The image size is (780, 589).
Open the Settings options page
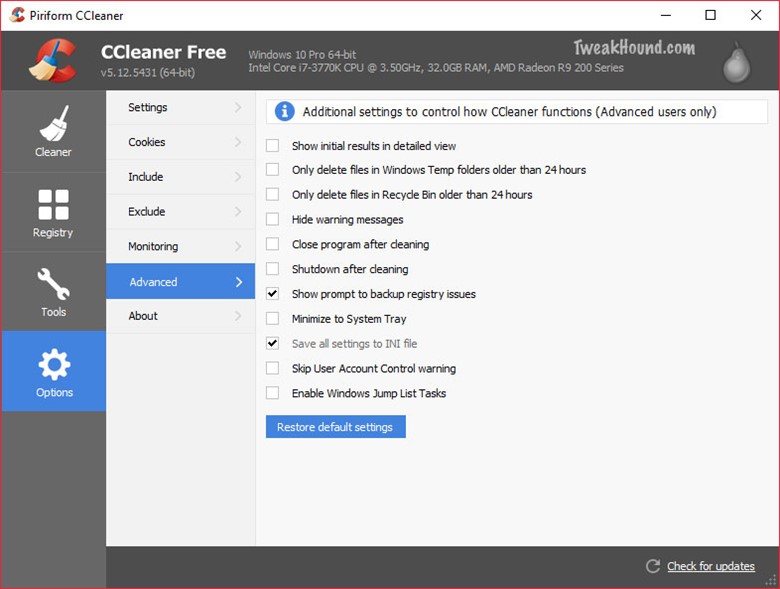pos(181,107)
